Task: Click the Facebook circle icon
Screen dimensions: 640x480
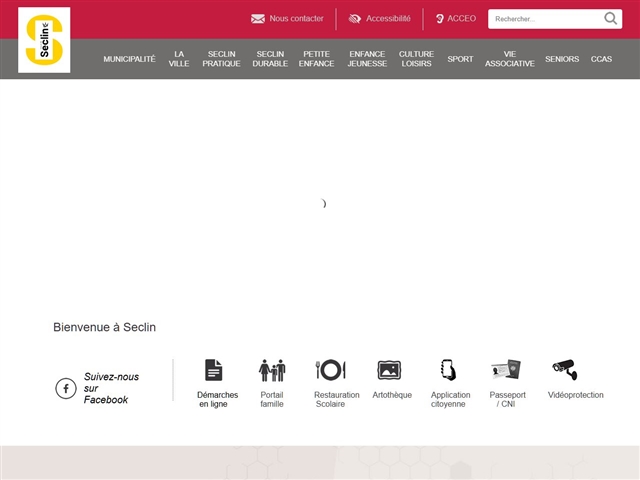Action: pyautogui.click(x=66, y=388)
